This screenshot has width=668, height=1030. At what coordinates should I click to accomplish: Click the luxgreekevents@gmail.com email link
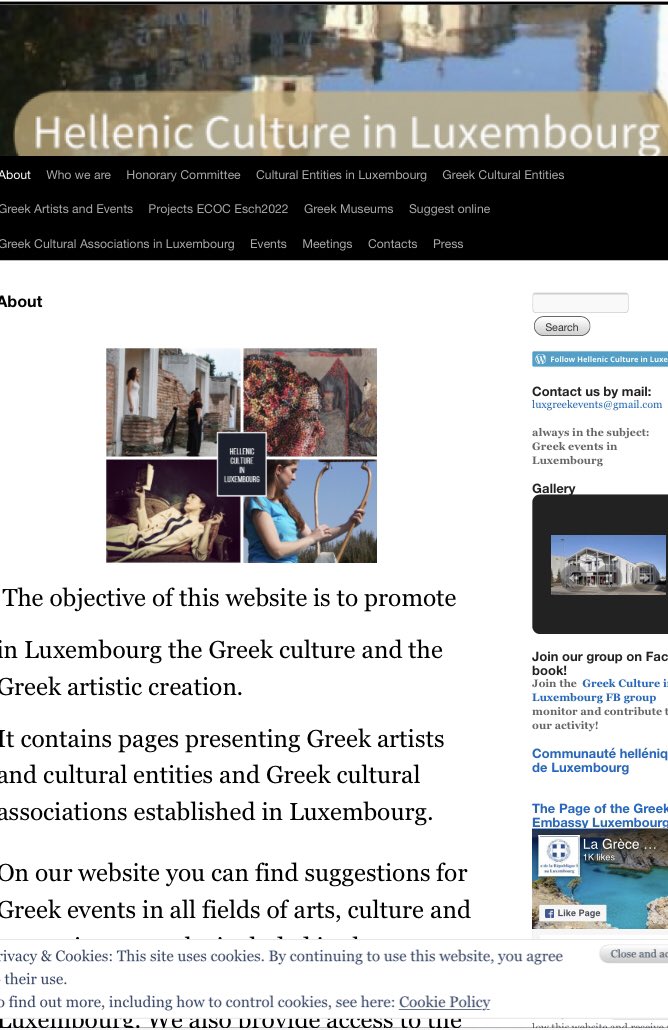597,405
